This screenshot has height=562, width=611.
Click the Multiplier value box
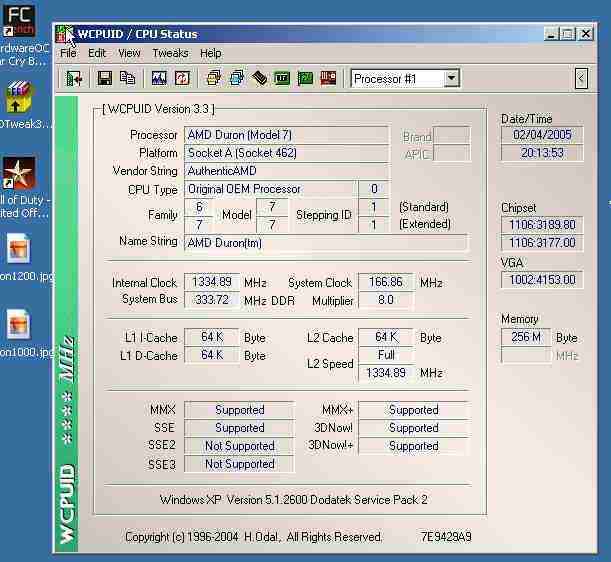pyautogui.click(x=386, y=300)
